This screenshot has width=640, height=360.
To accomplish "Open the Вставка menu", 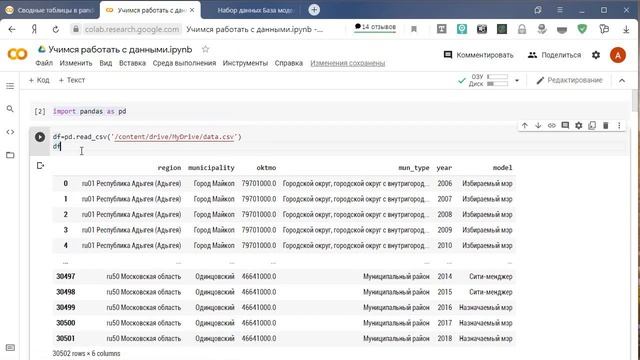I will 132,63.
